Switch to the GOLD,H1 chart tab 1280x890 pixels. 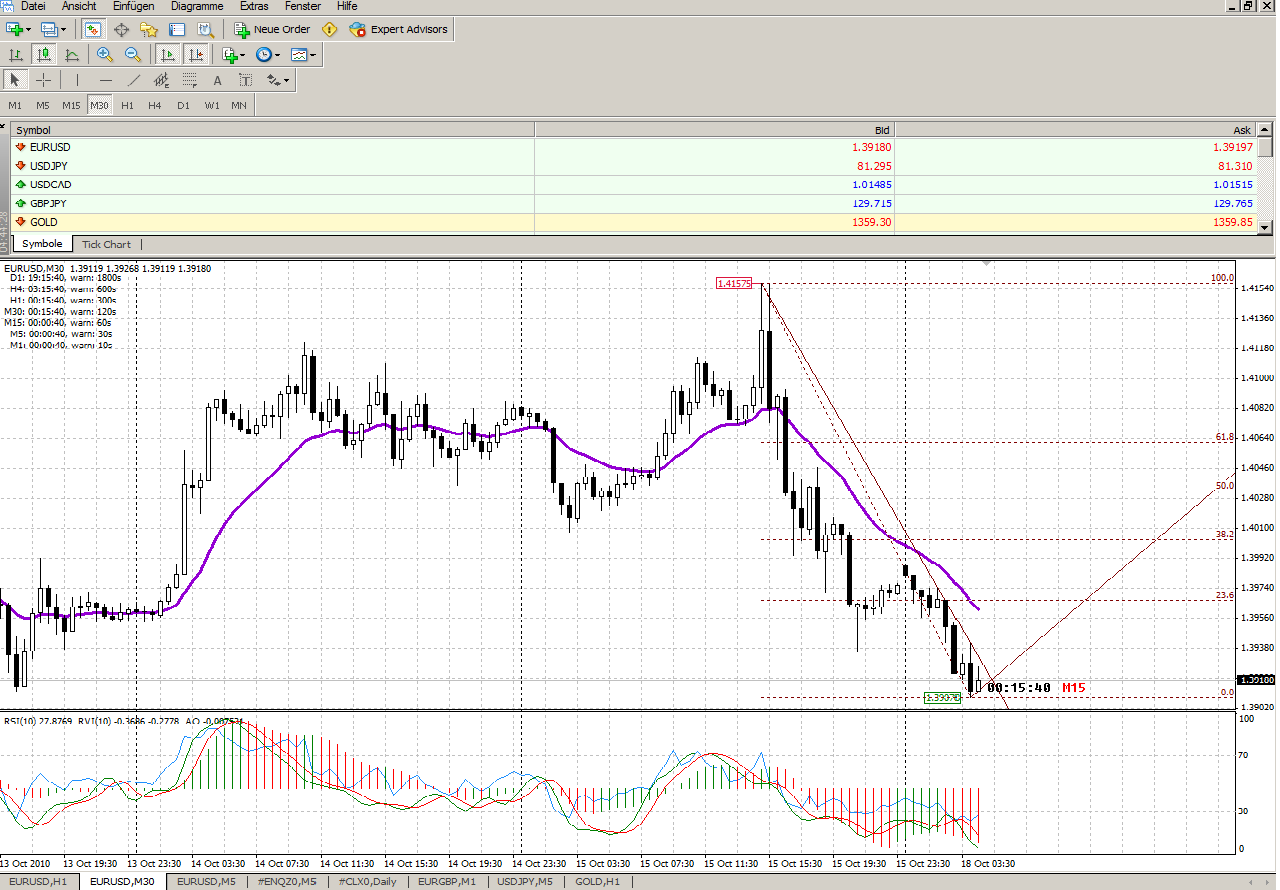pos(598,881)
